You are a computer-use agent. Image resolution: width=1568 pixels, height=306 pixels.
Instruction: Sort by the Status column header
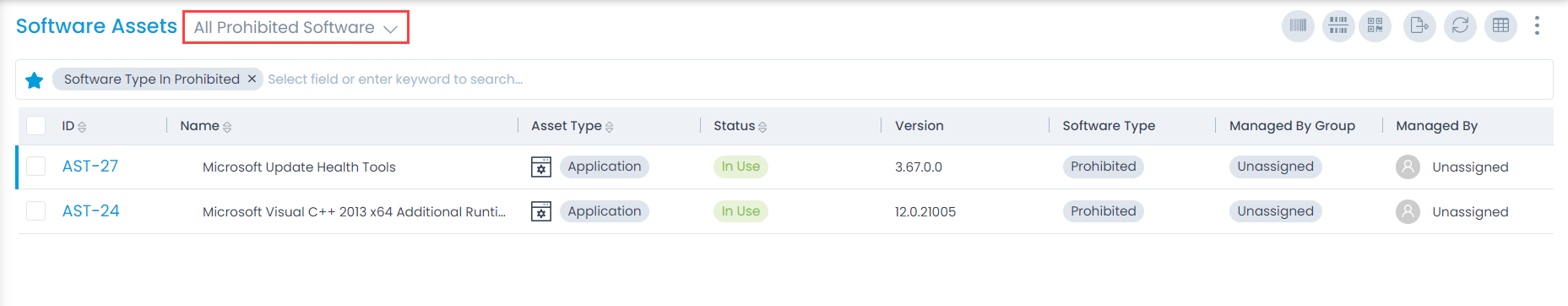tap(741, 126)
